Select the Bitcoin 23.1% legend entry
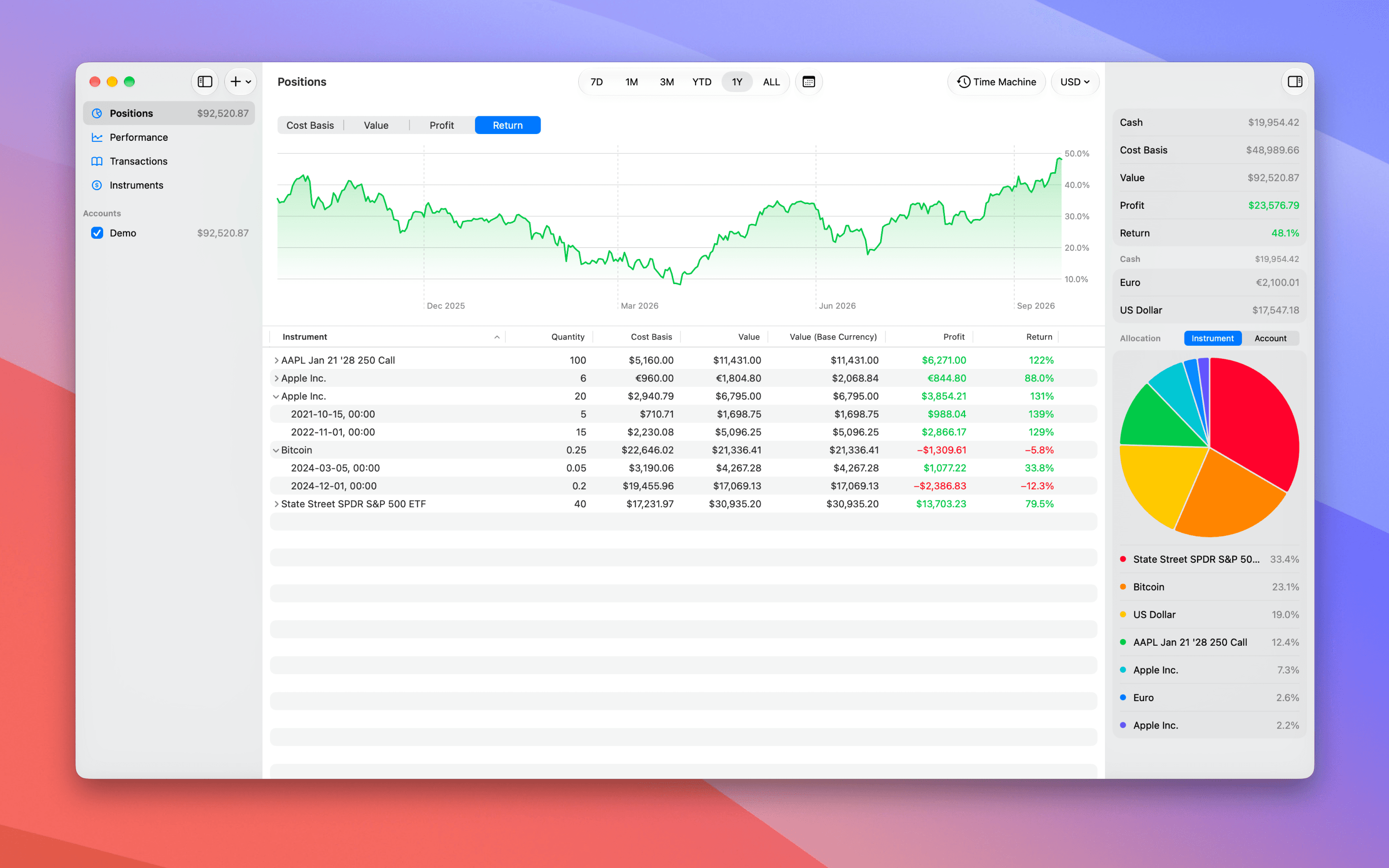The image size is (1389, 868). tap(1210, 587)
